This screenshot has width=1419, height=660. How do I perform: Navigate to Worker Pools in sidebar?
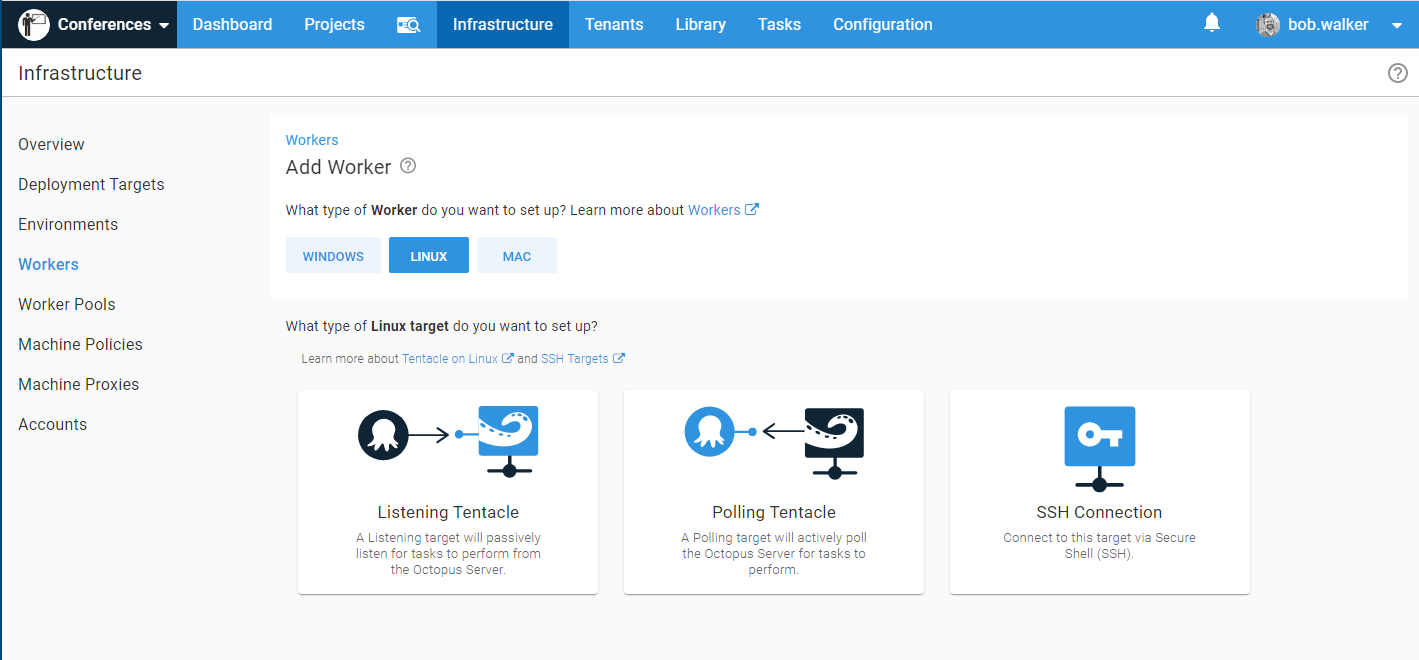pyautogui.click(x=67, y=304)
